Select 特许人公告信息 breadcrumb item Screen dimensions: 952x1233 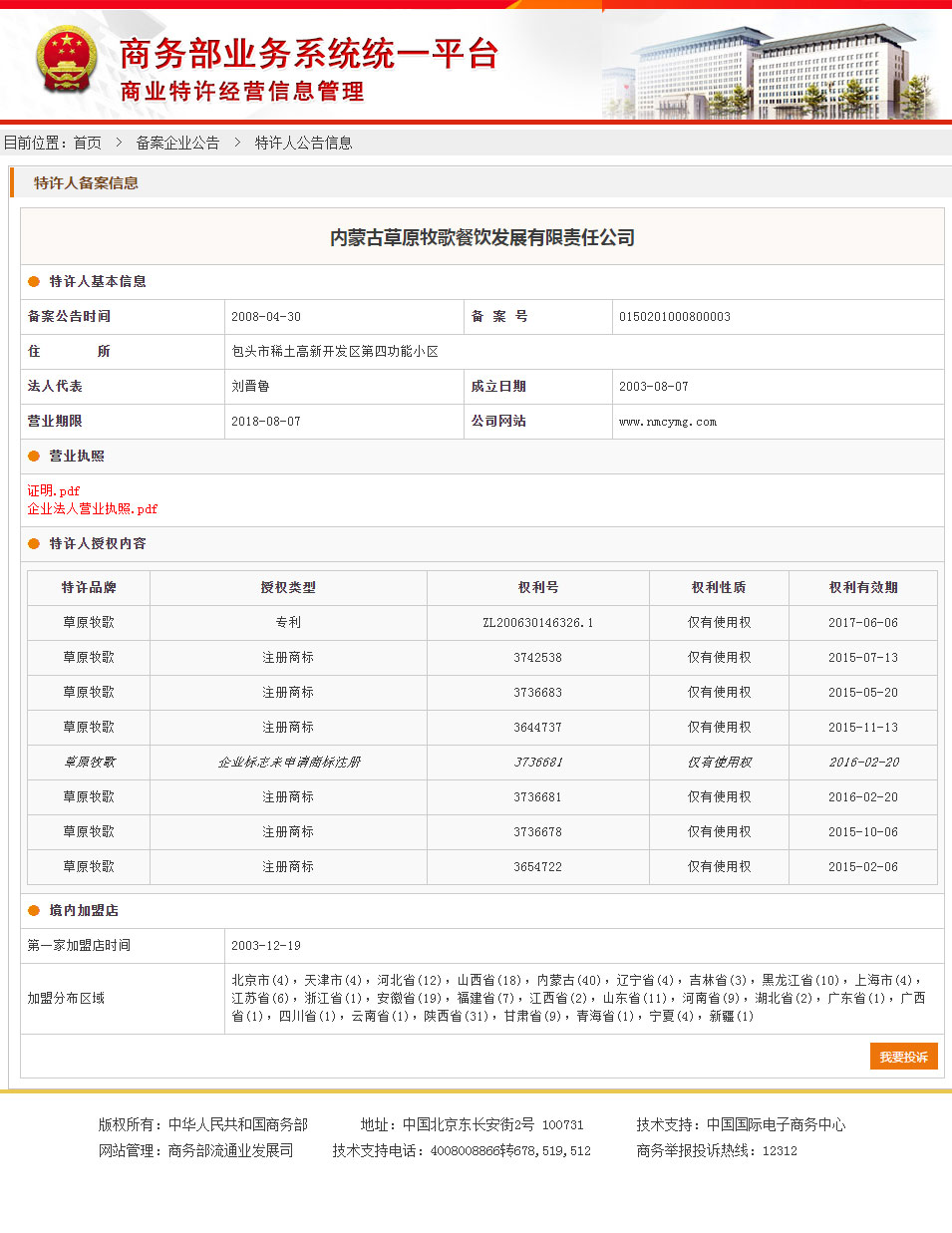303,143
